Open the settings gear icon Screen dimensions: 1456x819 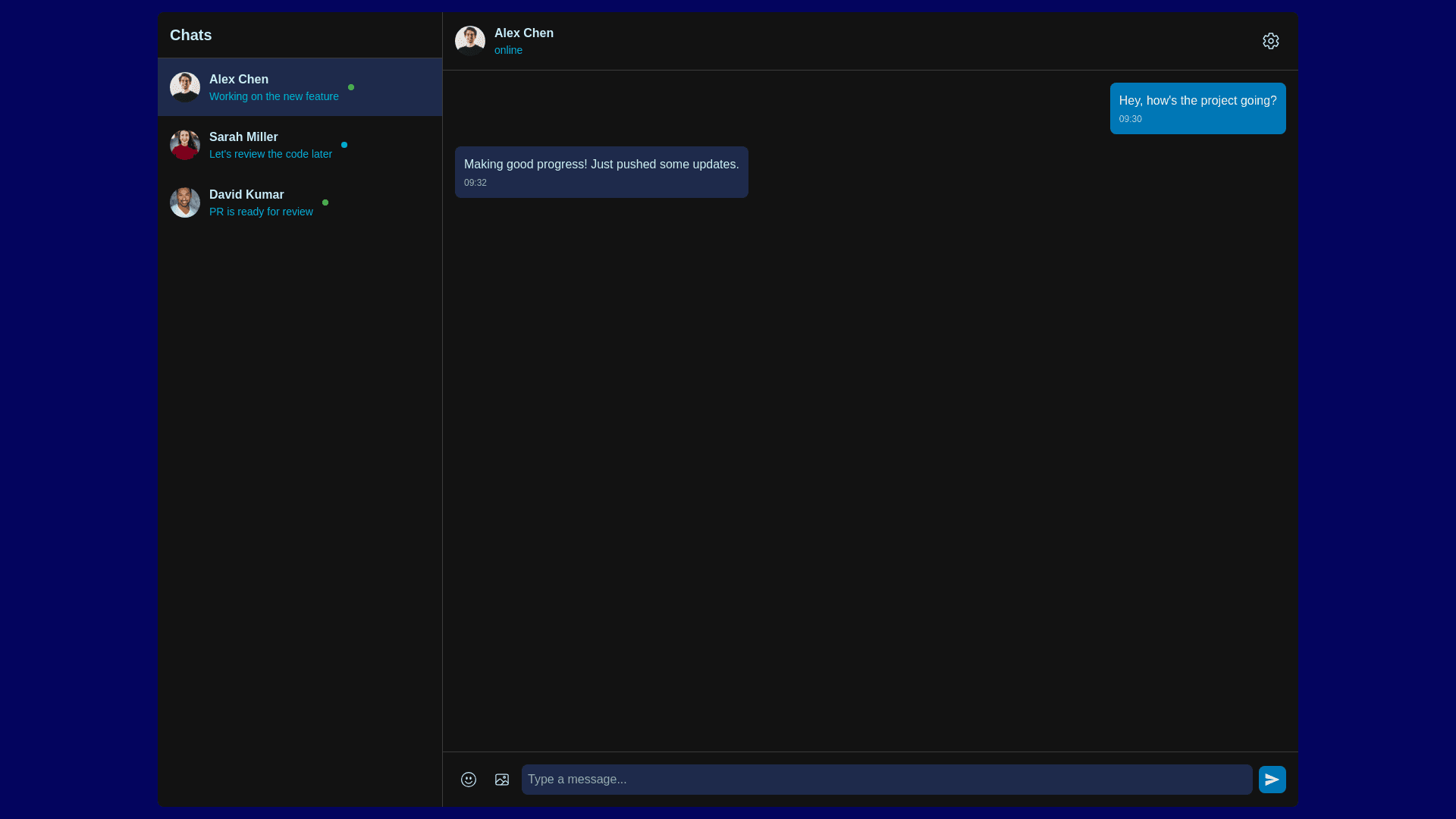coord(1270,41)
